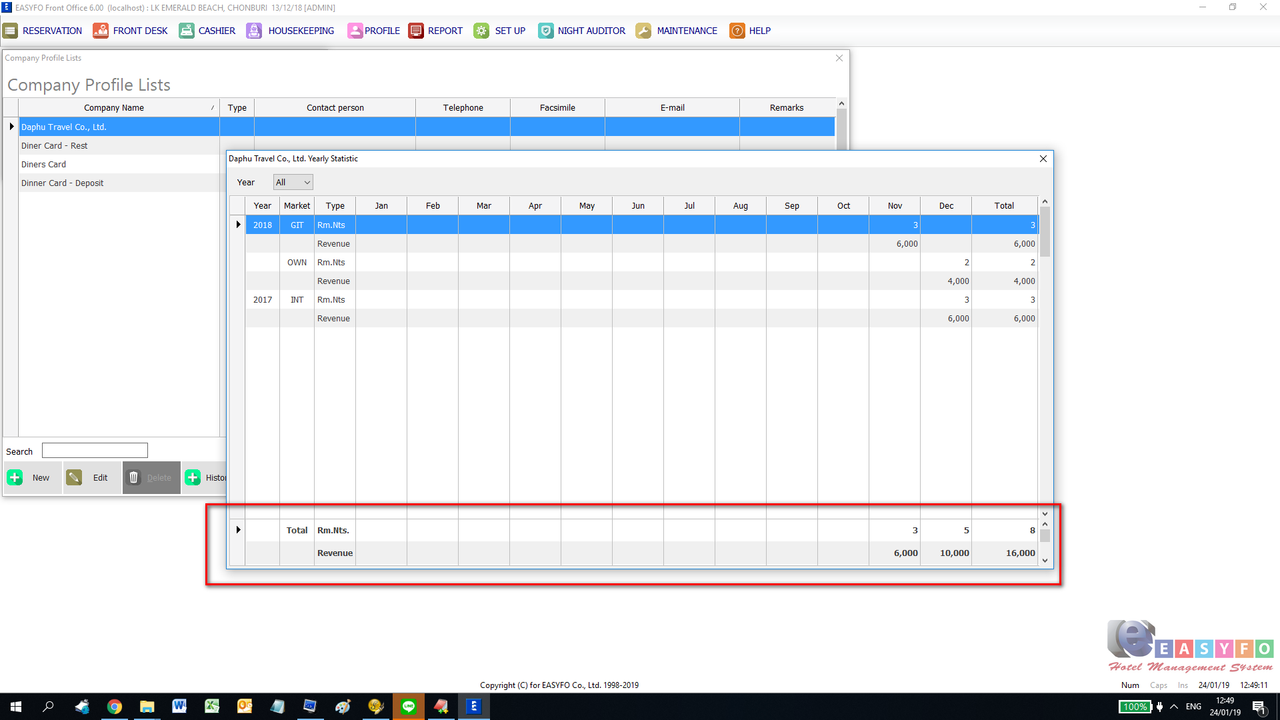Click the Num status bar indicator
Image resolution: width=1280 pixels, height=720 pixels.
click(1130, 685)
